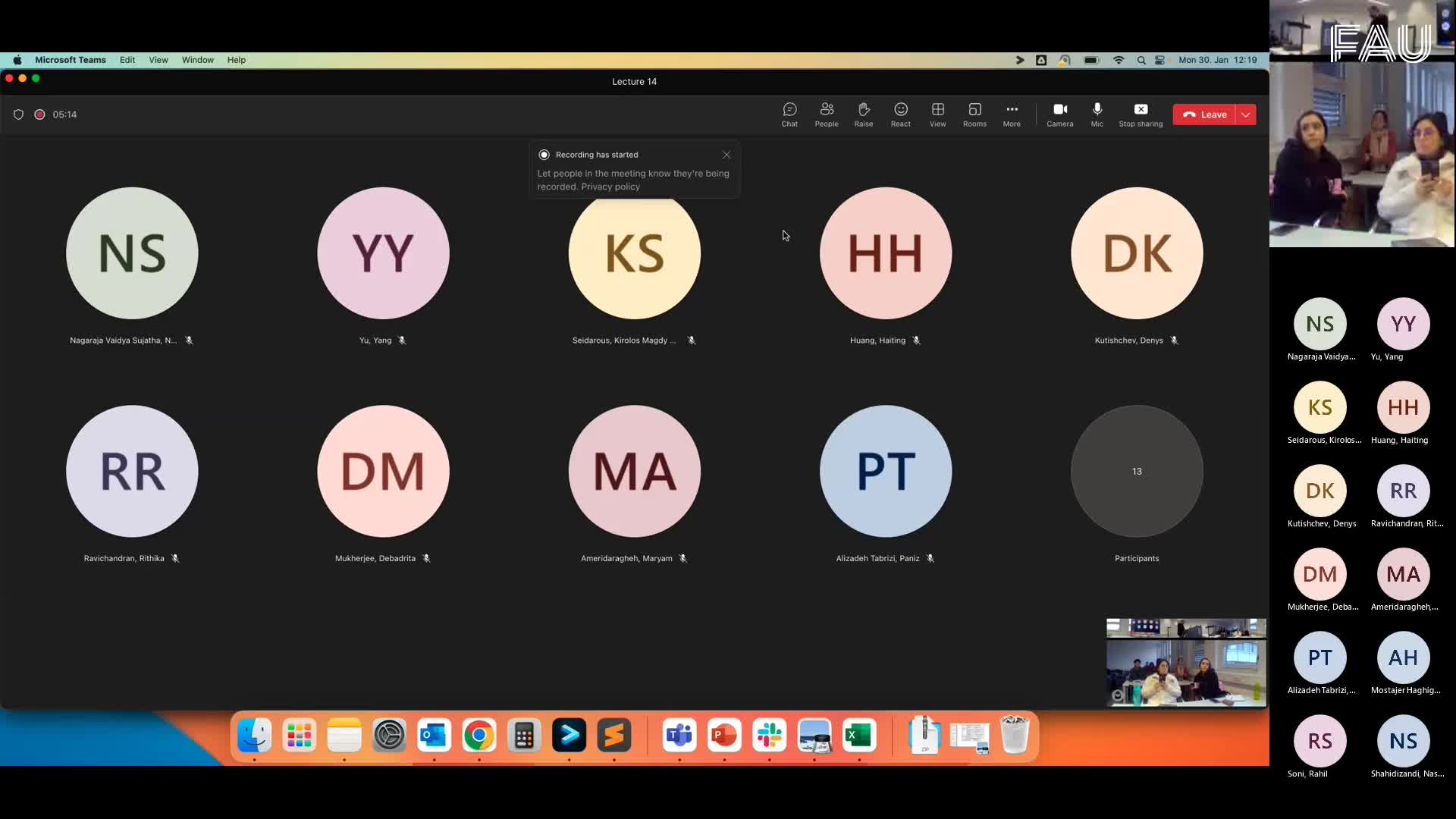The height and width of the screenshot is (819, 1456).
Task: Click the Stop sharing icon
Action: (1141, 114)
